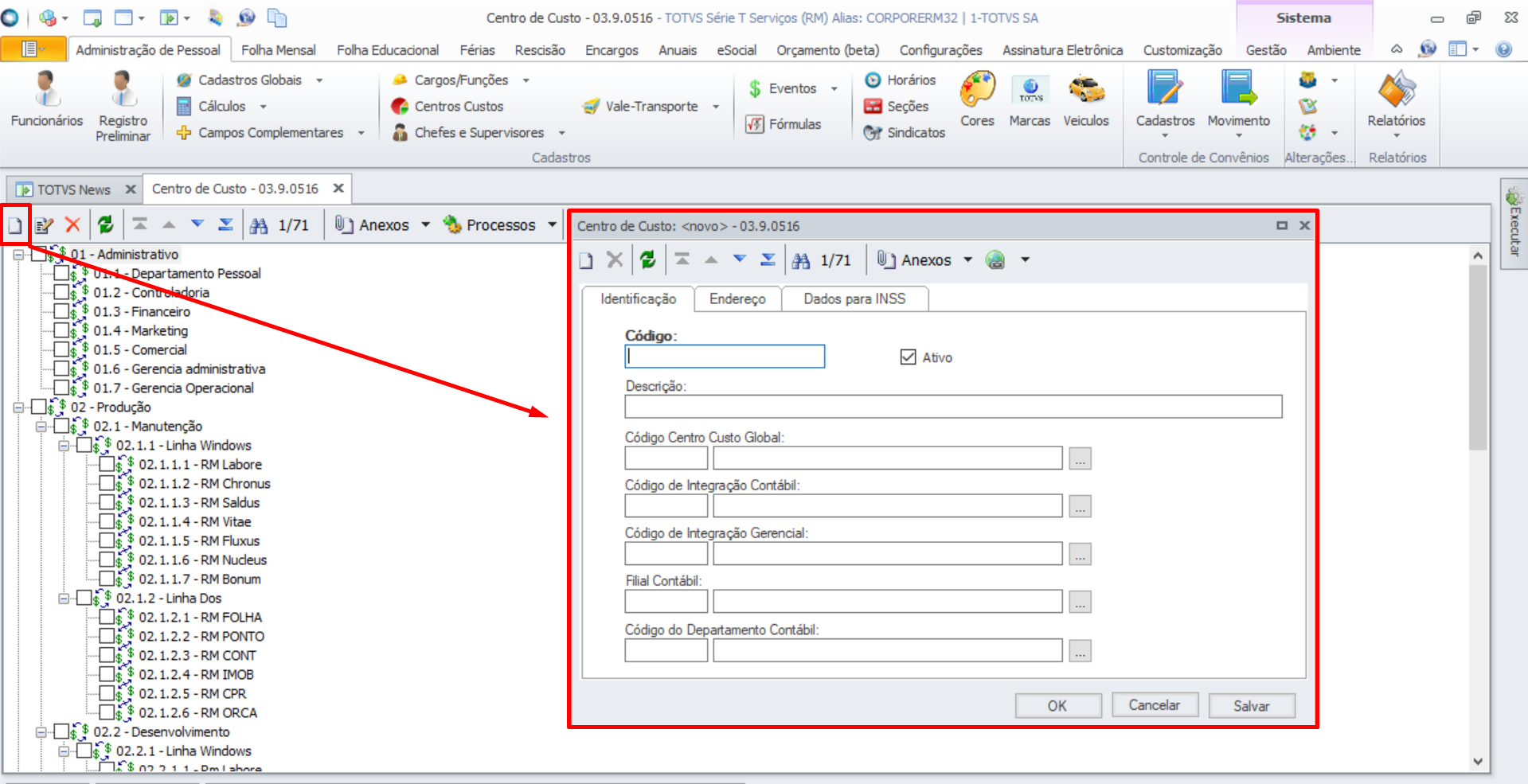Click the OK button
Viewport: 1528px width, 784px height.
tap(1057, 705)
